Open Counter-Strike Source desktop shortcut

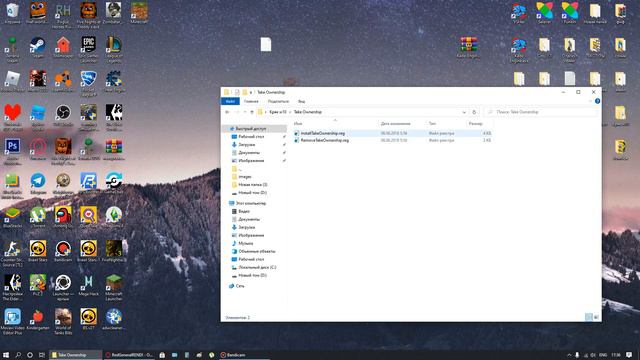point(12,253)
